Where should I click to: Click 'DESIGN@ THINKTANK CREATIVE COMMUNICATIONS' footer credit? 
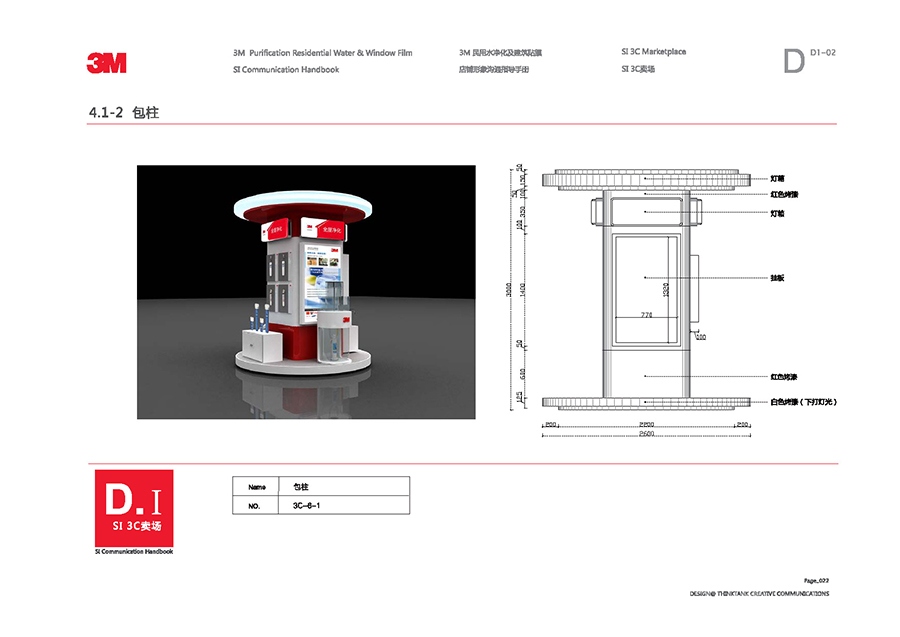(x=759, y=593)
